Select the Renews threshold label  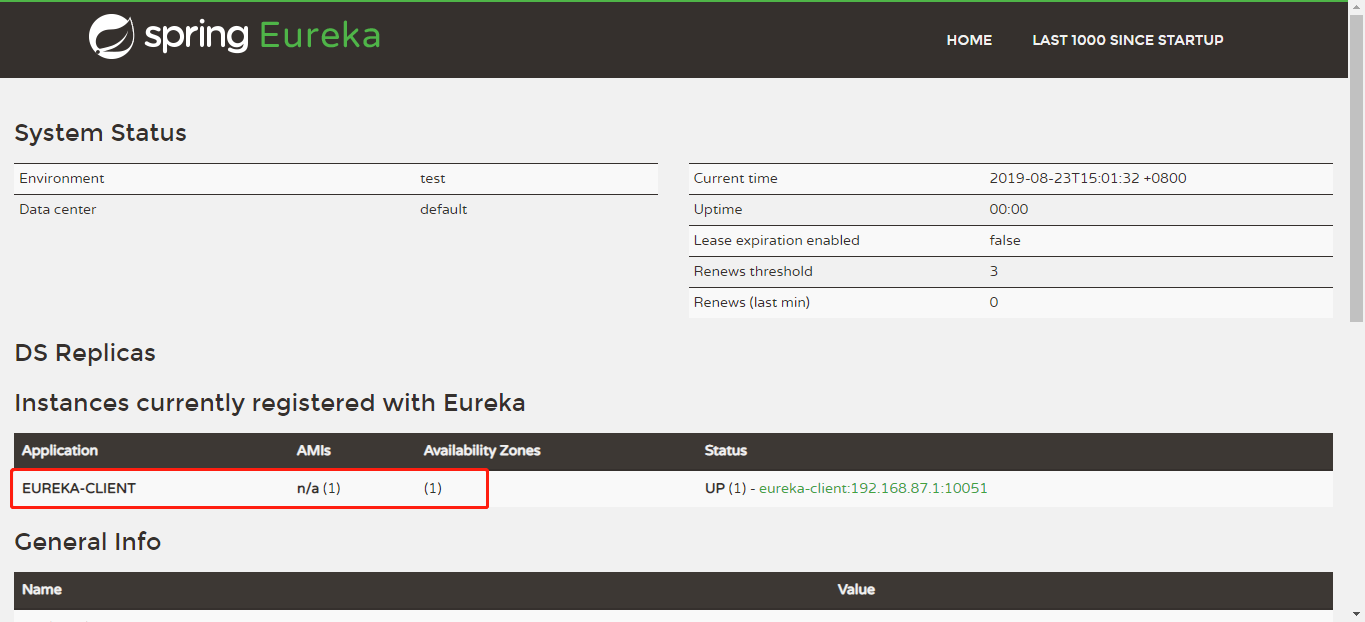click(x=753, y=271)
